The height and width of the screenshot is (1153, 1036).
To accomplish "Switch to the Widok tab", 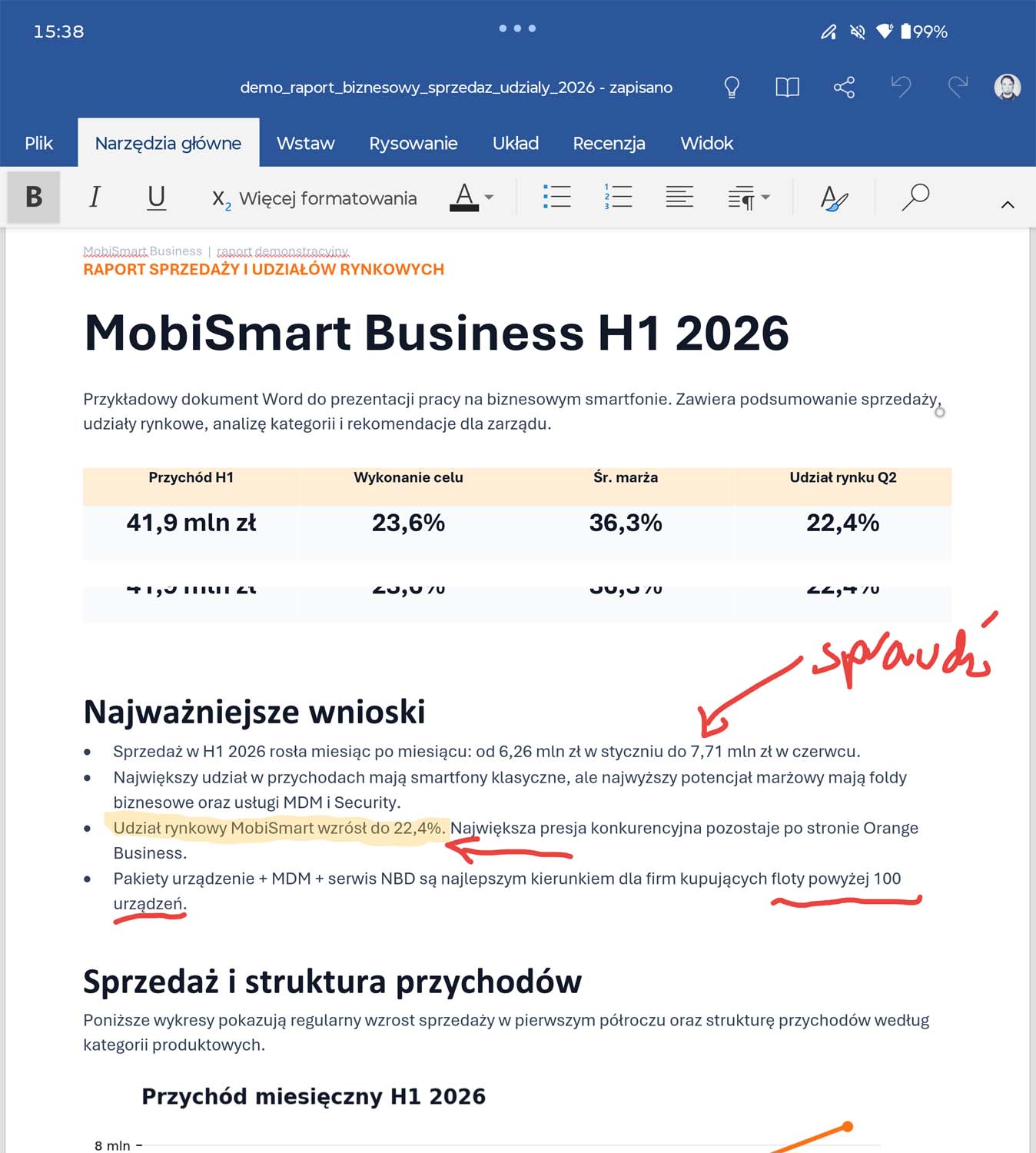I will tap(707, 143).
